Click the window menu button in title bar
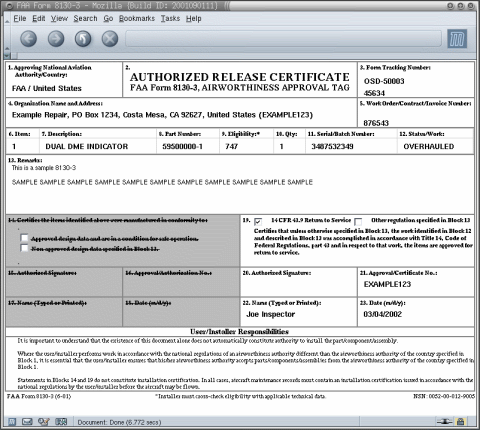The height and width of the screenshot is (430, 480). point(10,6)
